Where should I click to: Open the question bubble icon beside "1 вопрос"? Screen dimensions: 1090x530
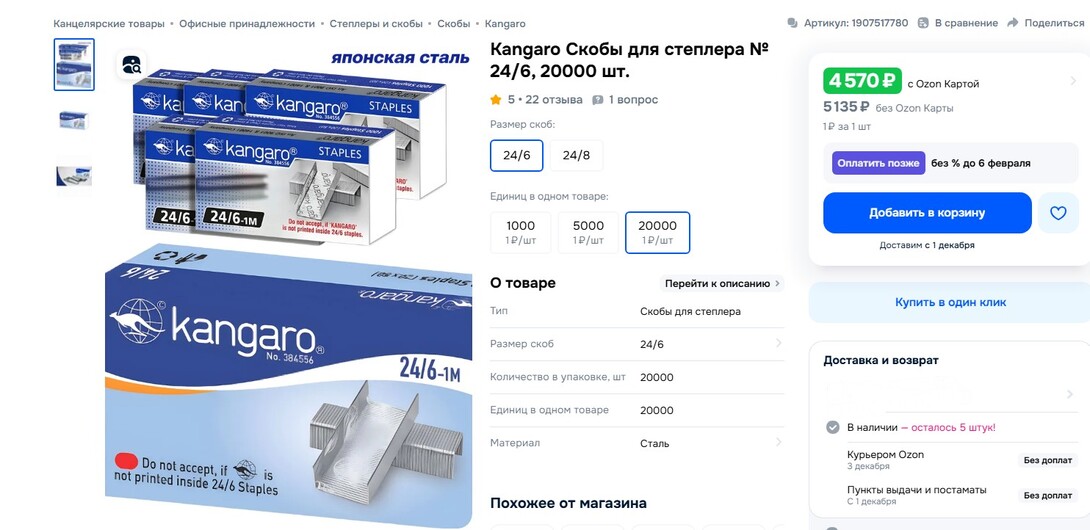coord(597,99)
